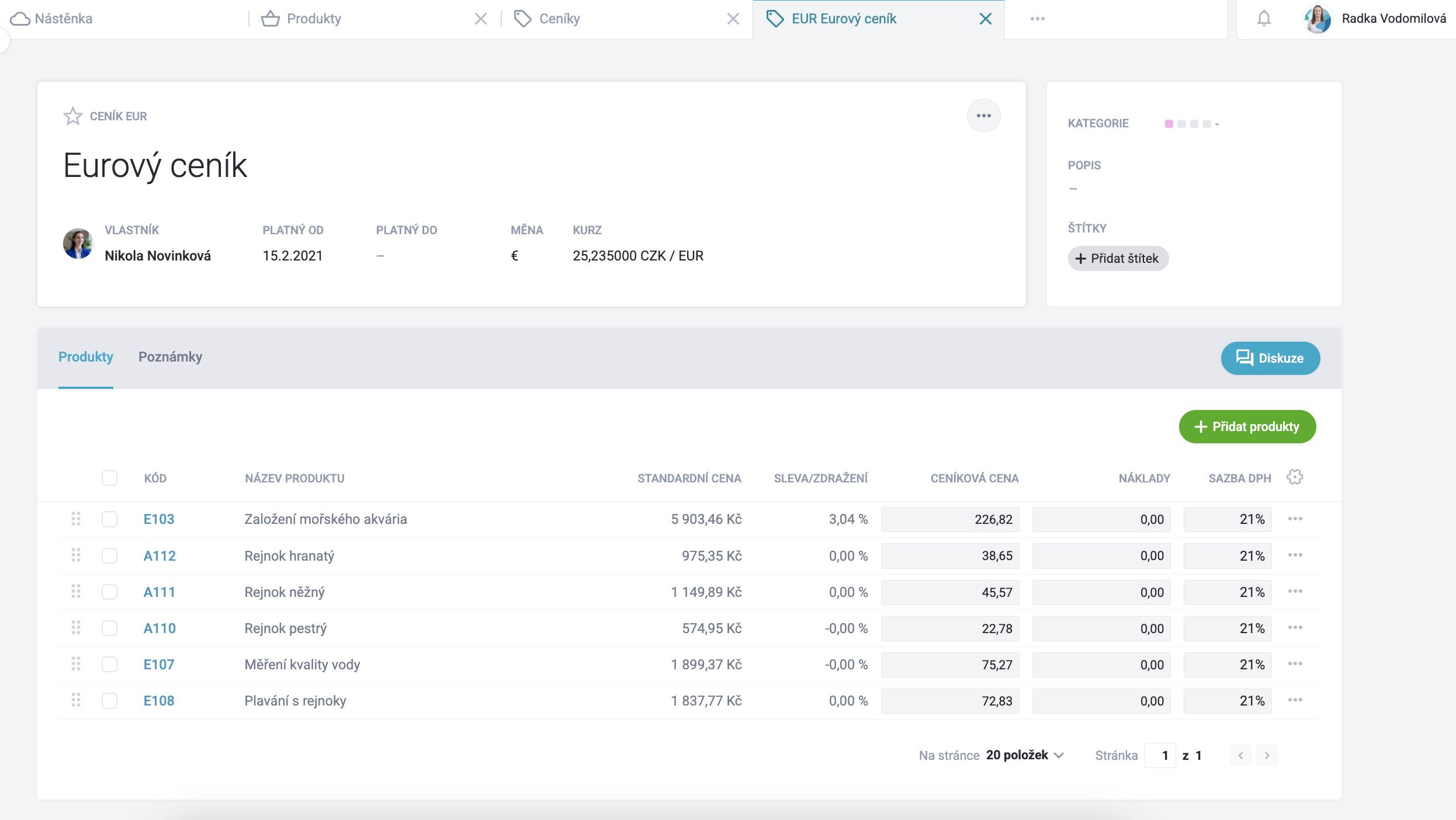Open row menu for E103
The image size is (1456, 820).
pyautogui.click(x=1295, y=519)
